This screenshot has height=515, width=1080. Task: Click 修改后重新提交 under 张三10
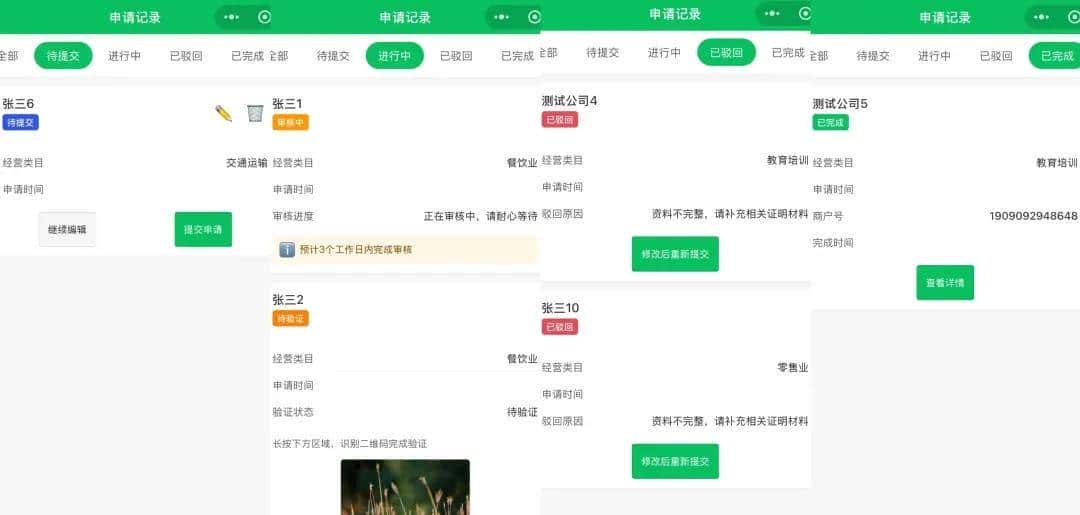coord(675,461)
